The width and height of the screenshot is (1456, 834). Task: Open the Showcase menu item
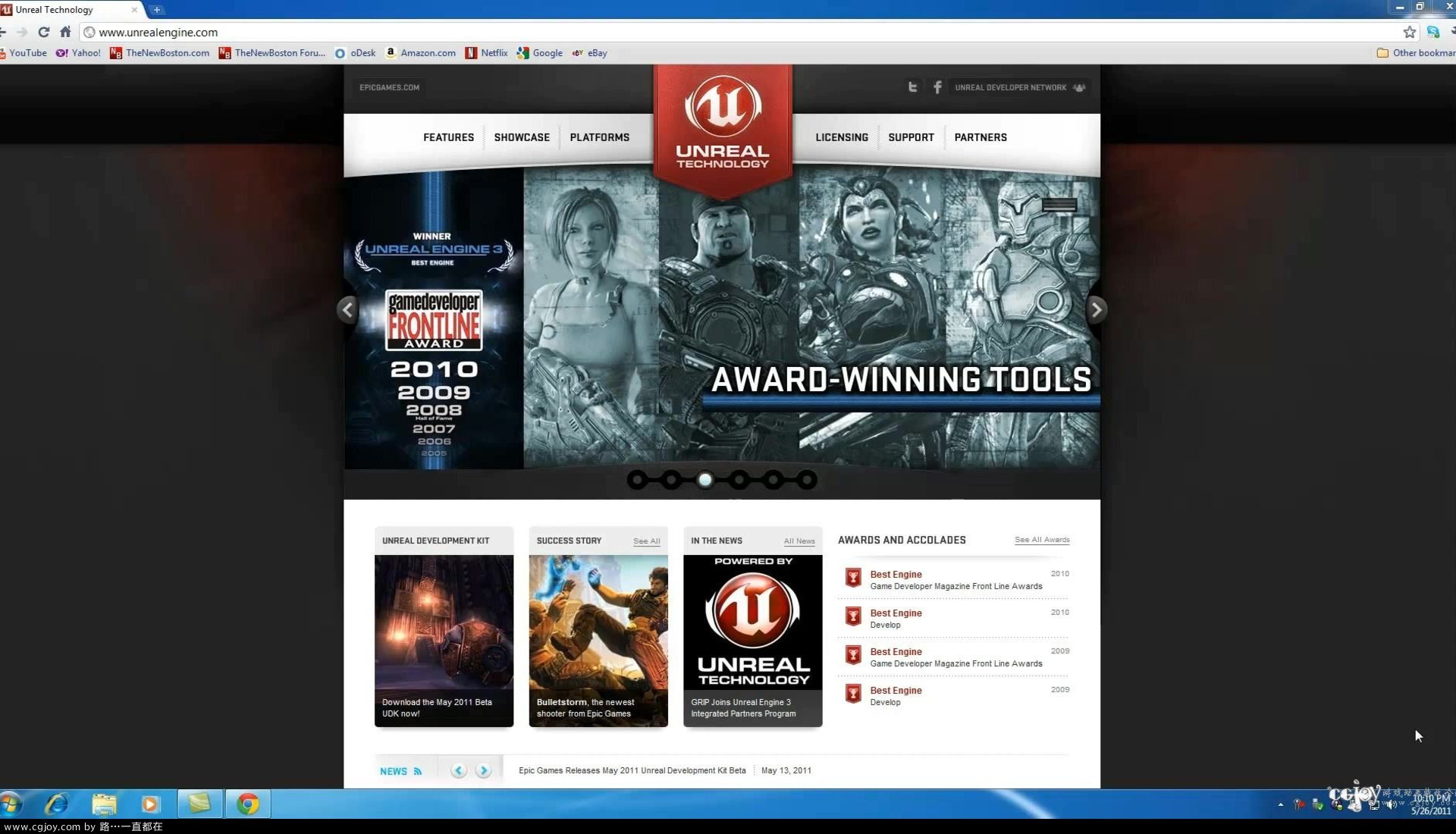522,137
